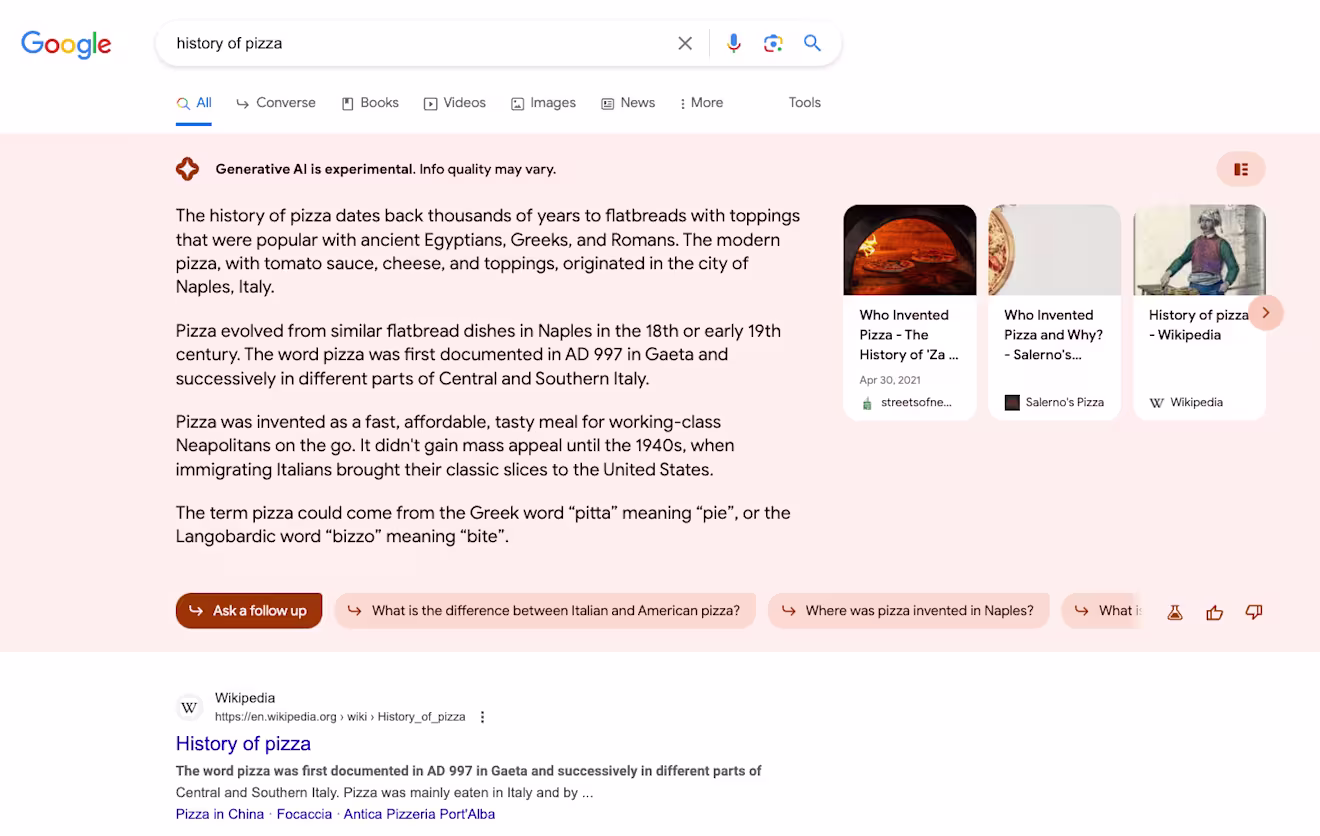1320x836 pixels.
Task: Switch to the Images tab
Action: pyautogui.click(x=543, y=103)
